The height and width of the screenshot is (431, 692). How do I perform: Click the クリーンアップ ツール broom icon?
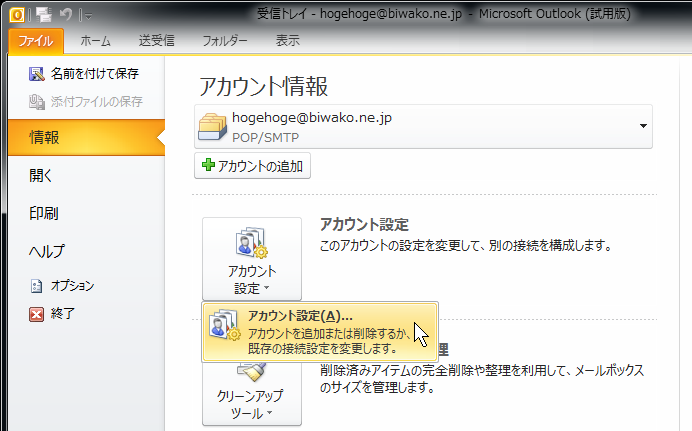[252, 371]
